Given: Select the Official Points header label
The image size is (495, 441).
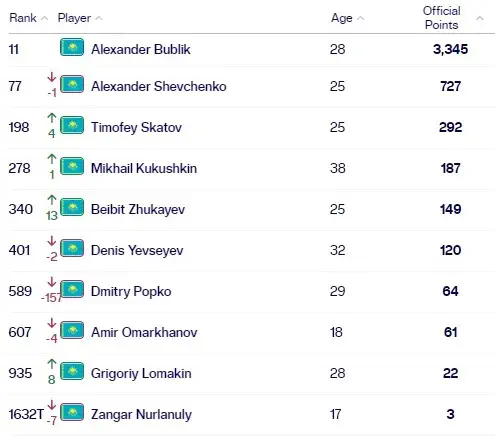Looking at the screenshot, I should click(442, 18).
